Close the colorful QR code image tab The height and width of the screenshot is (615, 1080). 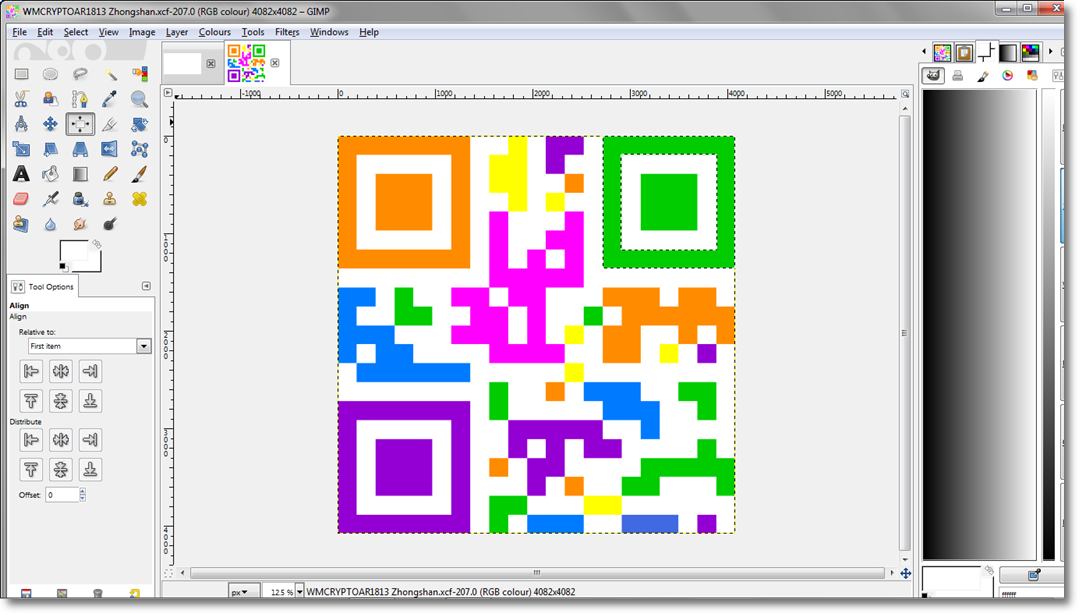[x=275, y=63]
